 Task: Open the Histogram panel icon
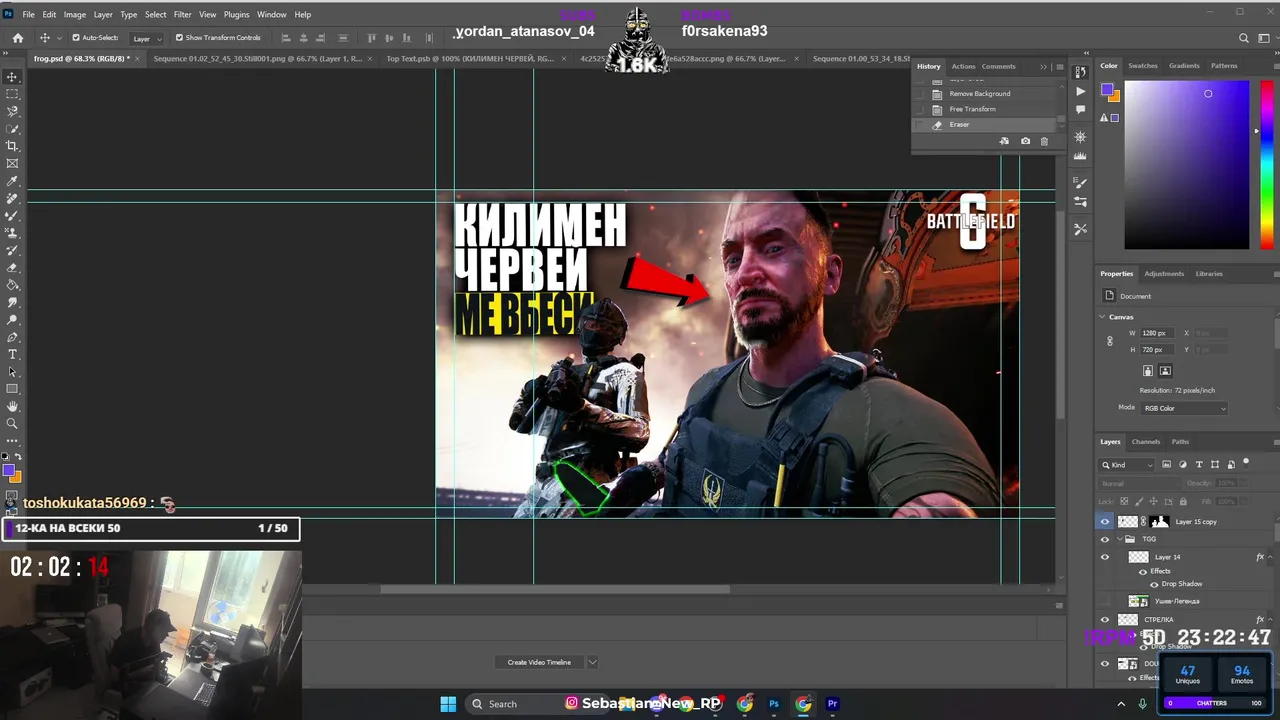(1080, 156)
